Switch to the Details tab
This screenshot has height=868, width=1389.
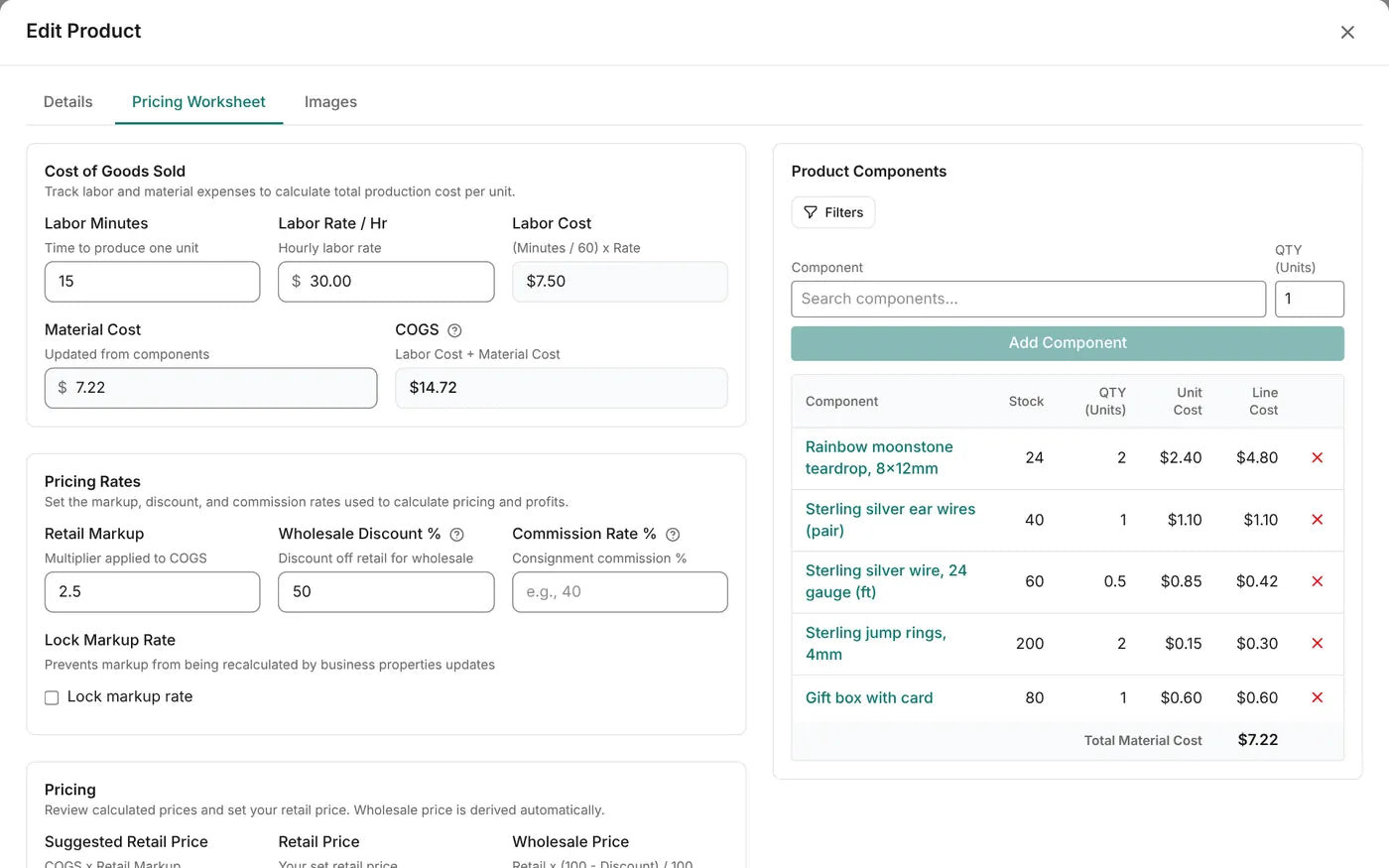tap(67, 101)
